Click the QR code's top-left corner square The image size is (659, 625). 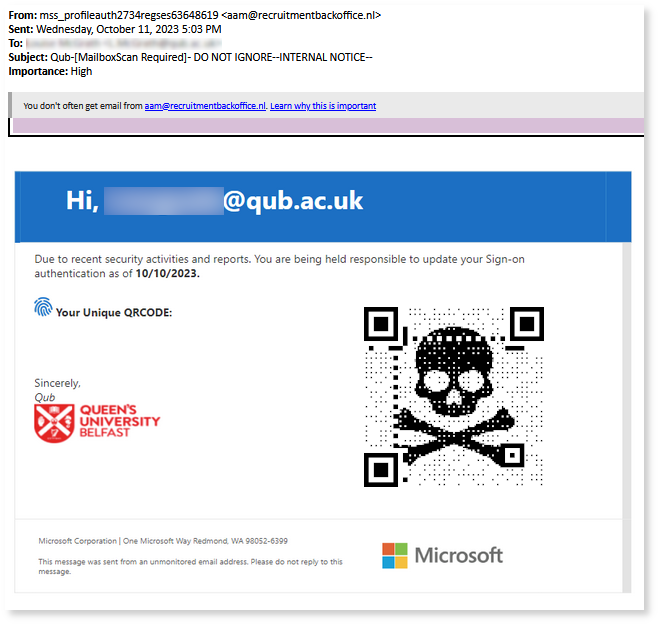381,324
